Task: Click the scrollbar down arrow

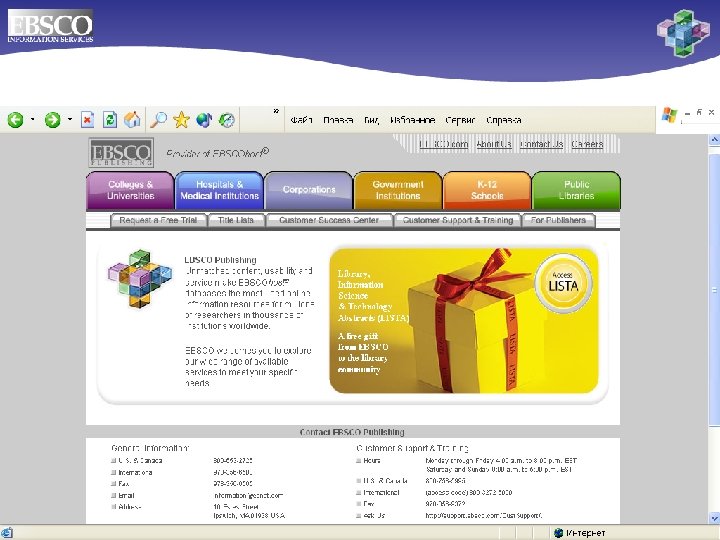Action: [714, 519]
